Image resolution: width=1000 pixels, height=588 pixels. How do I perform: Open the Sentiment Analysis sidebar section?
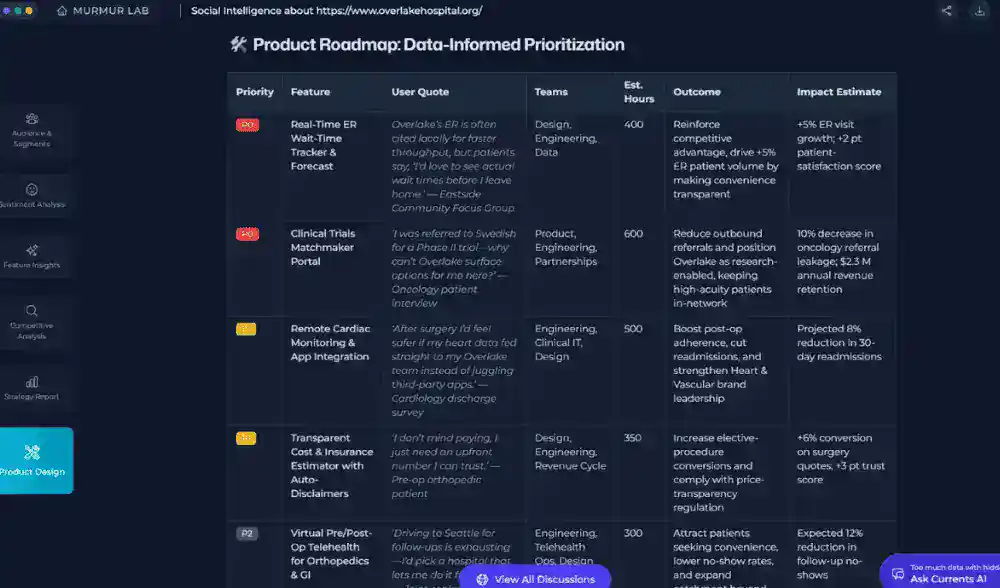pyautogui.click(x=32, y=195)
